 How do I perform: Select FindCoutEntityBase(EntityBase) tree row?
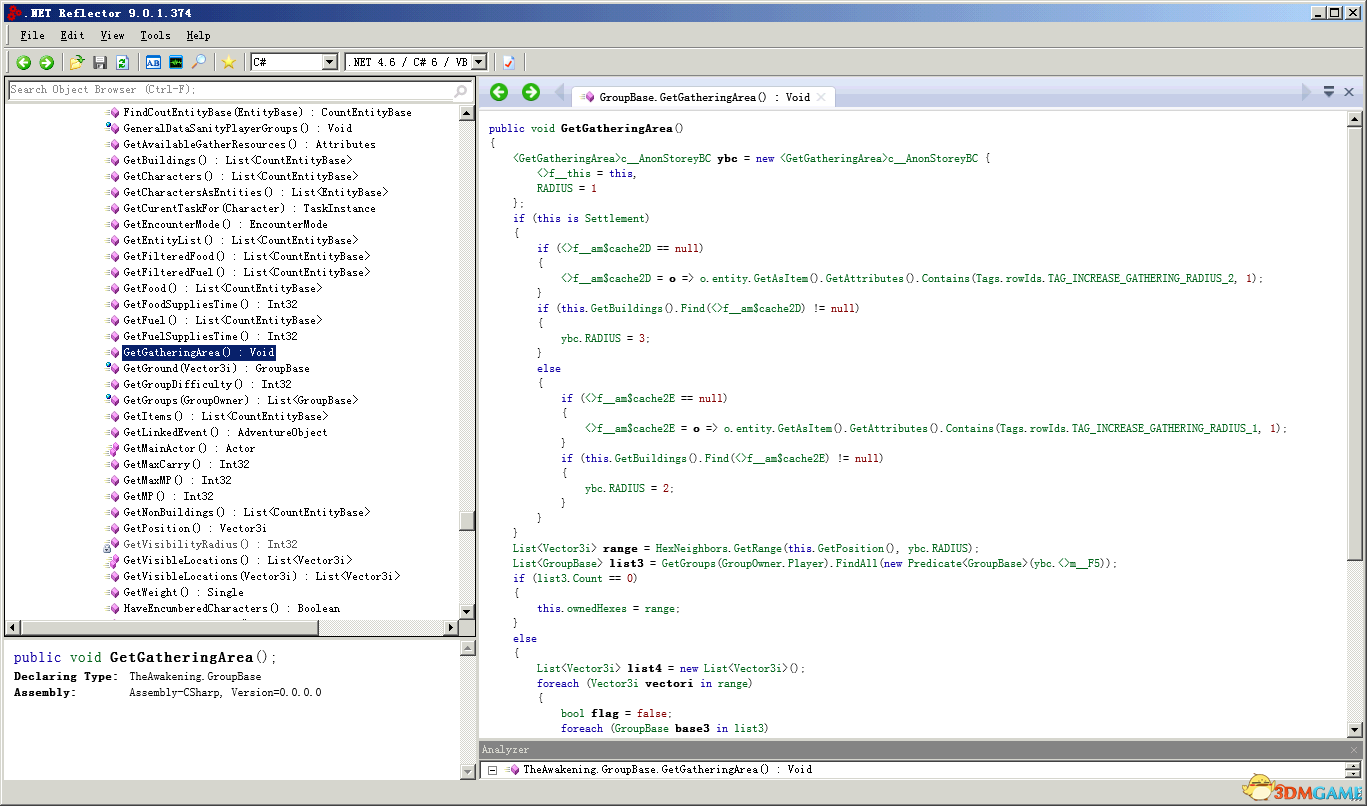(267, 112)
